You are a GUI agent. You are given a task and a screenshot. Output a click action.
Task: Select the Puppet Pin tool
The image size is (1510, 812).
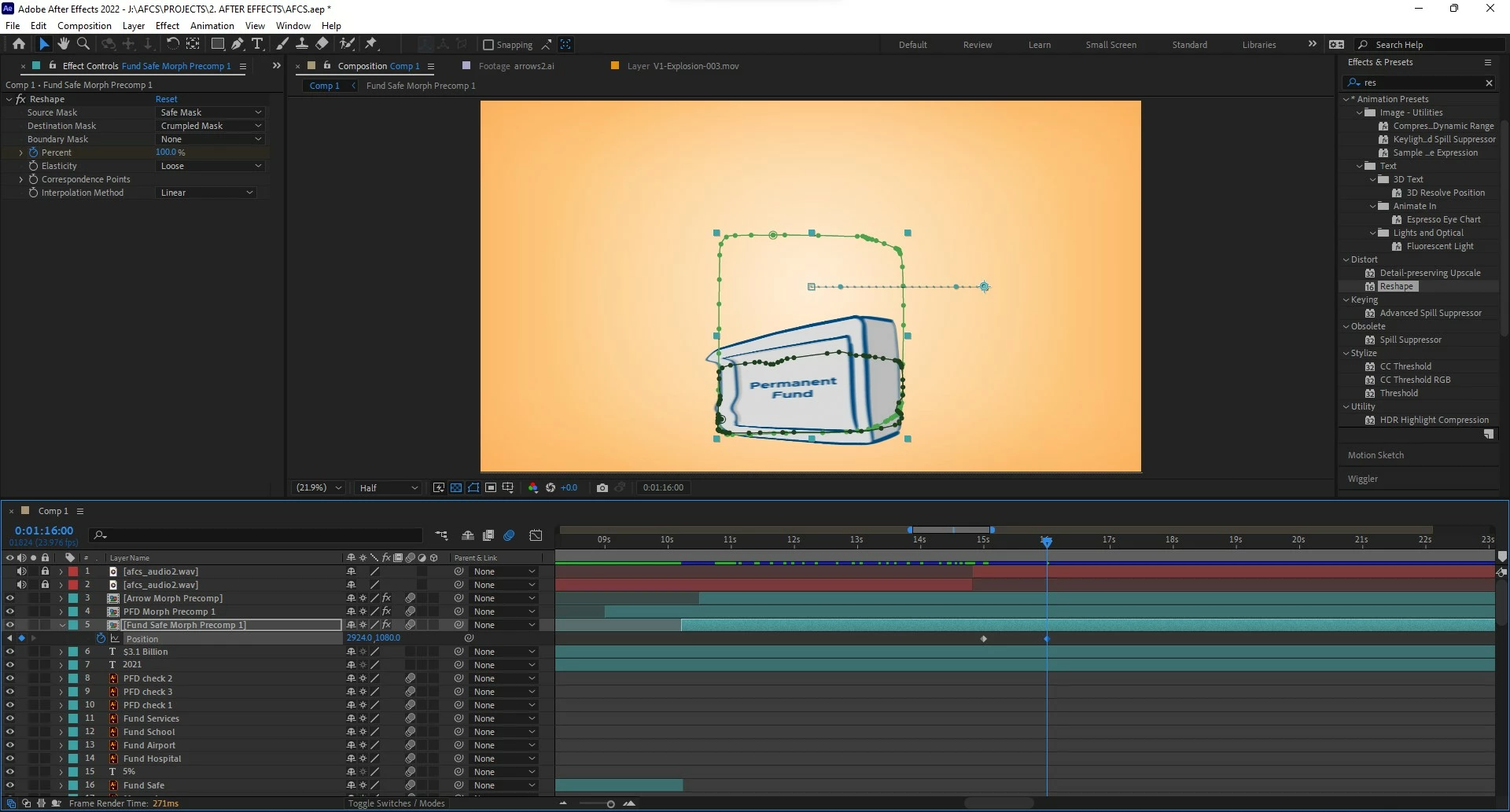[371, 44]
